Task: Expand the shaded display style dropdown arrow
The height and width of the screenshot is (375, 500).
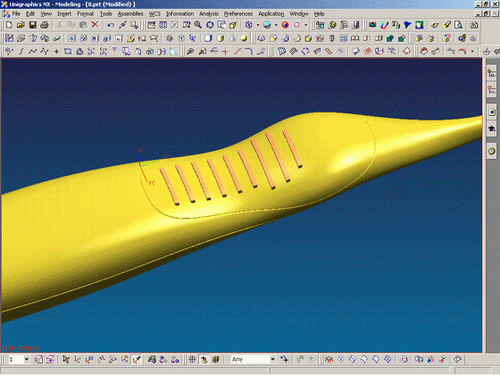Action: (x=276, y=25)
